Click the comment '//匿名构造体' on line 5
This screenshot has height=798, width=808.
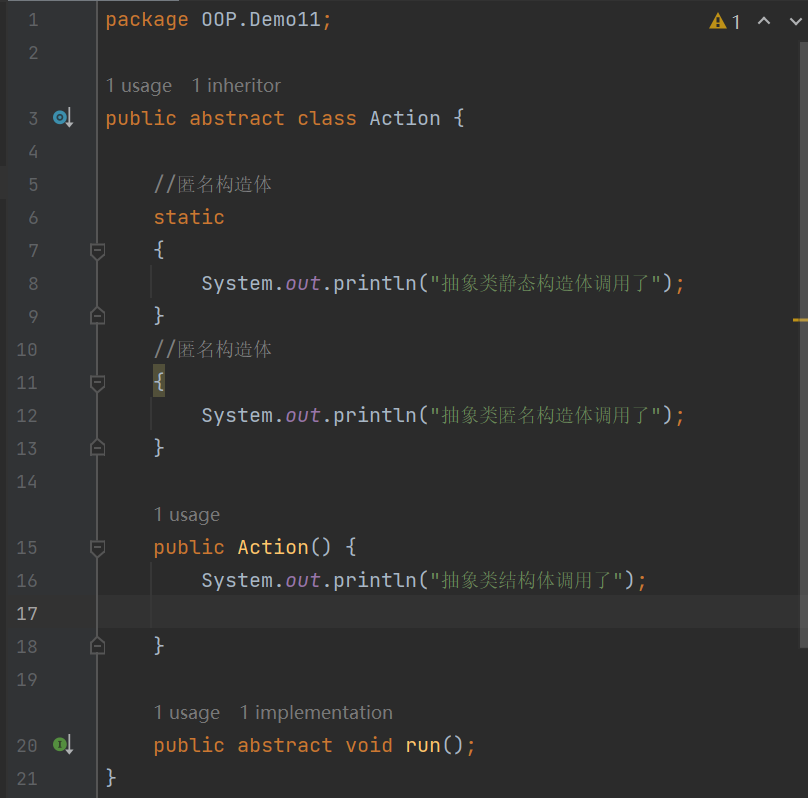pos(213,184)
